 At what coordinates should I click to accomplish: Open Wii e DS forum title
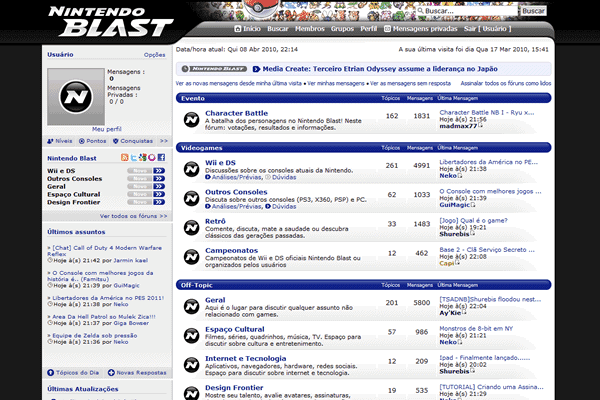point(220,163)
